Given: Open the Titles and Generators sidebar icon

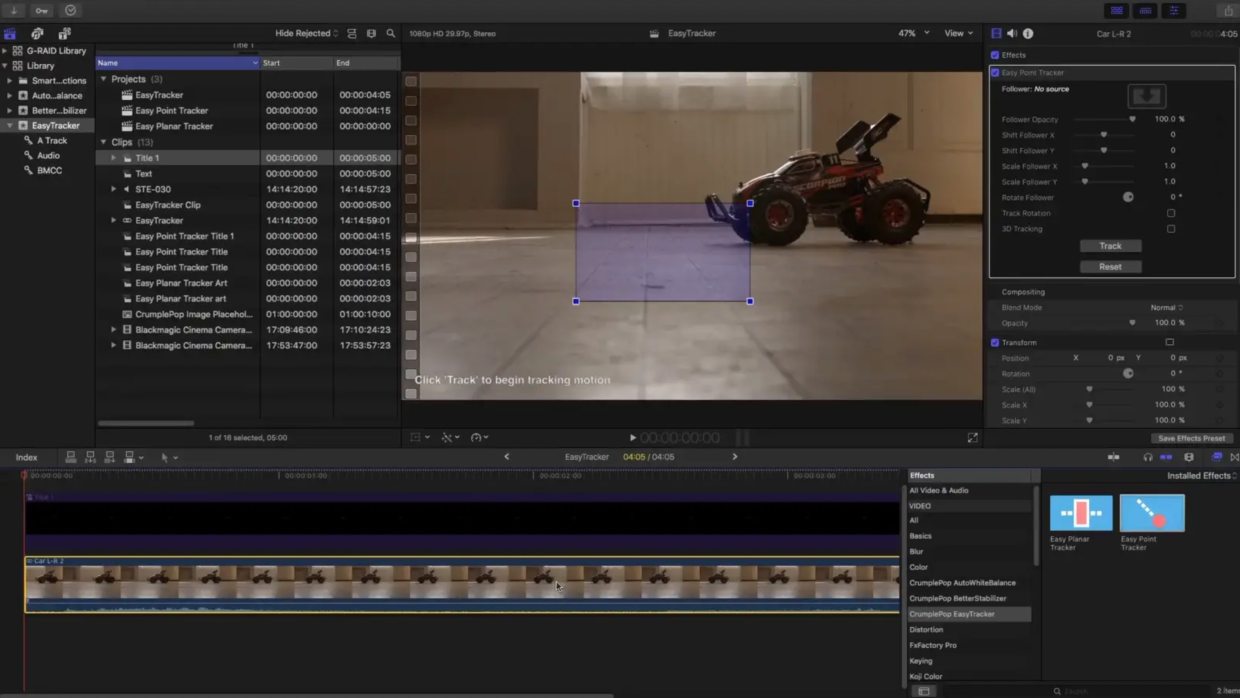Looking at the screenshot, I should pyautogui.click(x=64, y=34).
